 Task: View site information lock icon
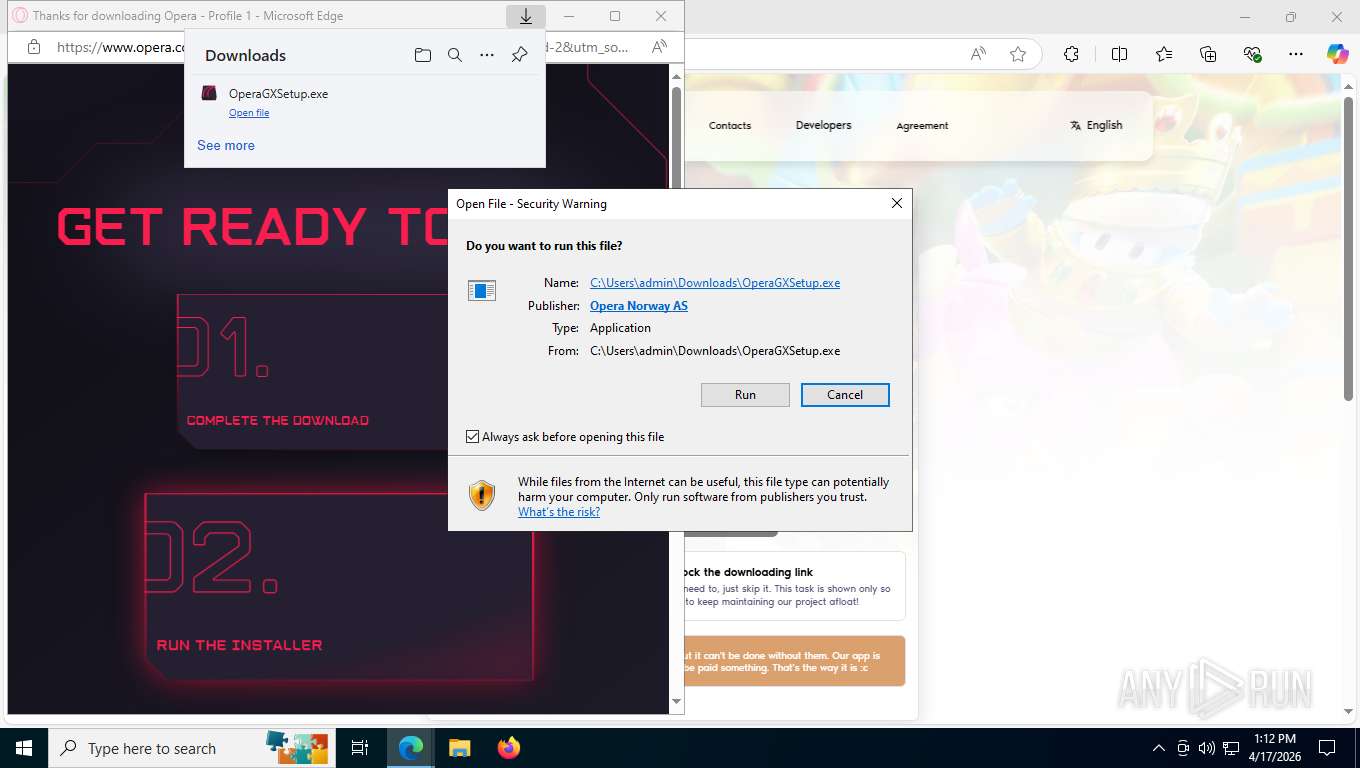pyautogui.click(x=33, y=47)
